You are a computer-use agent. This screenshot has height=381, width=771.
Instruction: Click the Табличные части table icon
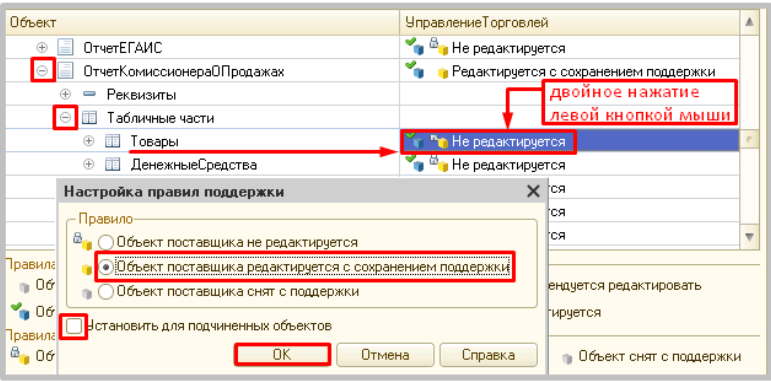(89, 118)
